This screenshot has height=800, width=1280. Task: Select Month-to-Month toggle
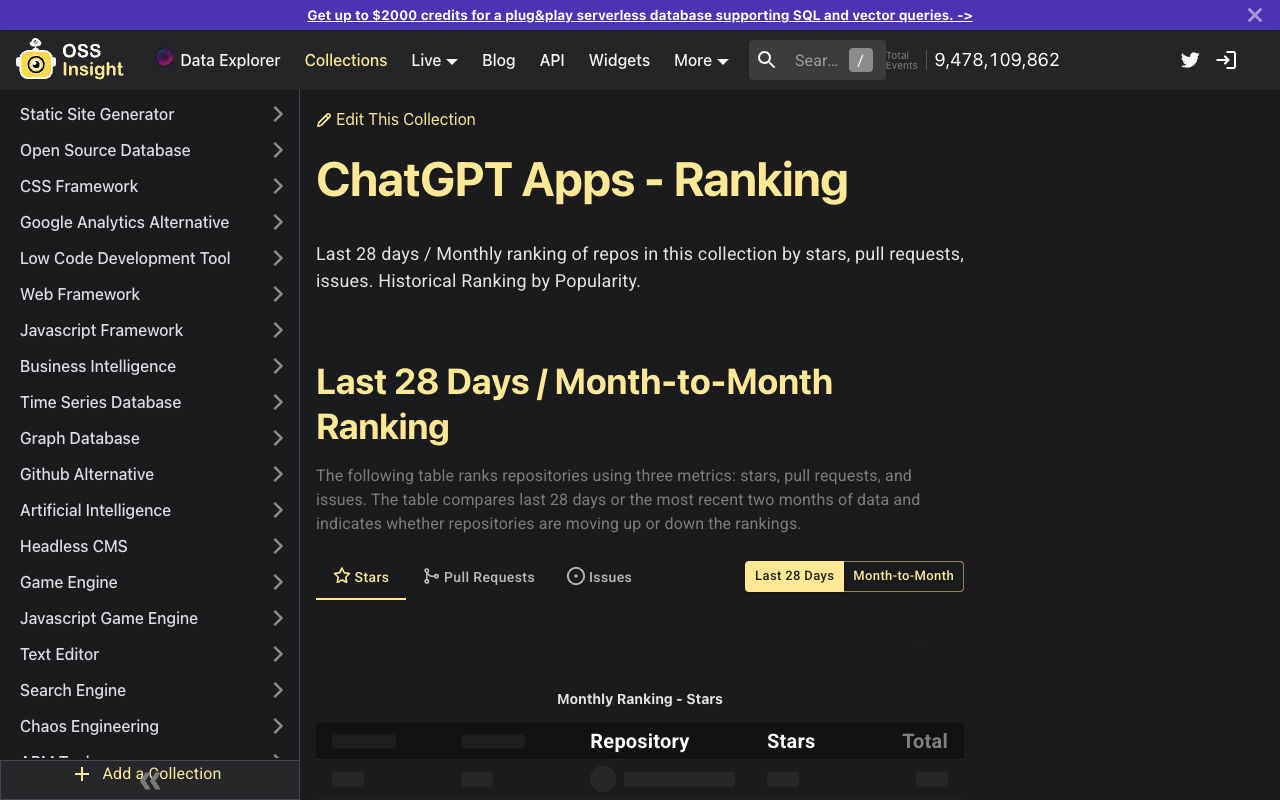coord(903,576)
